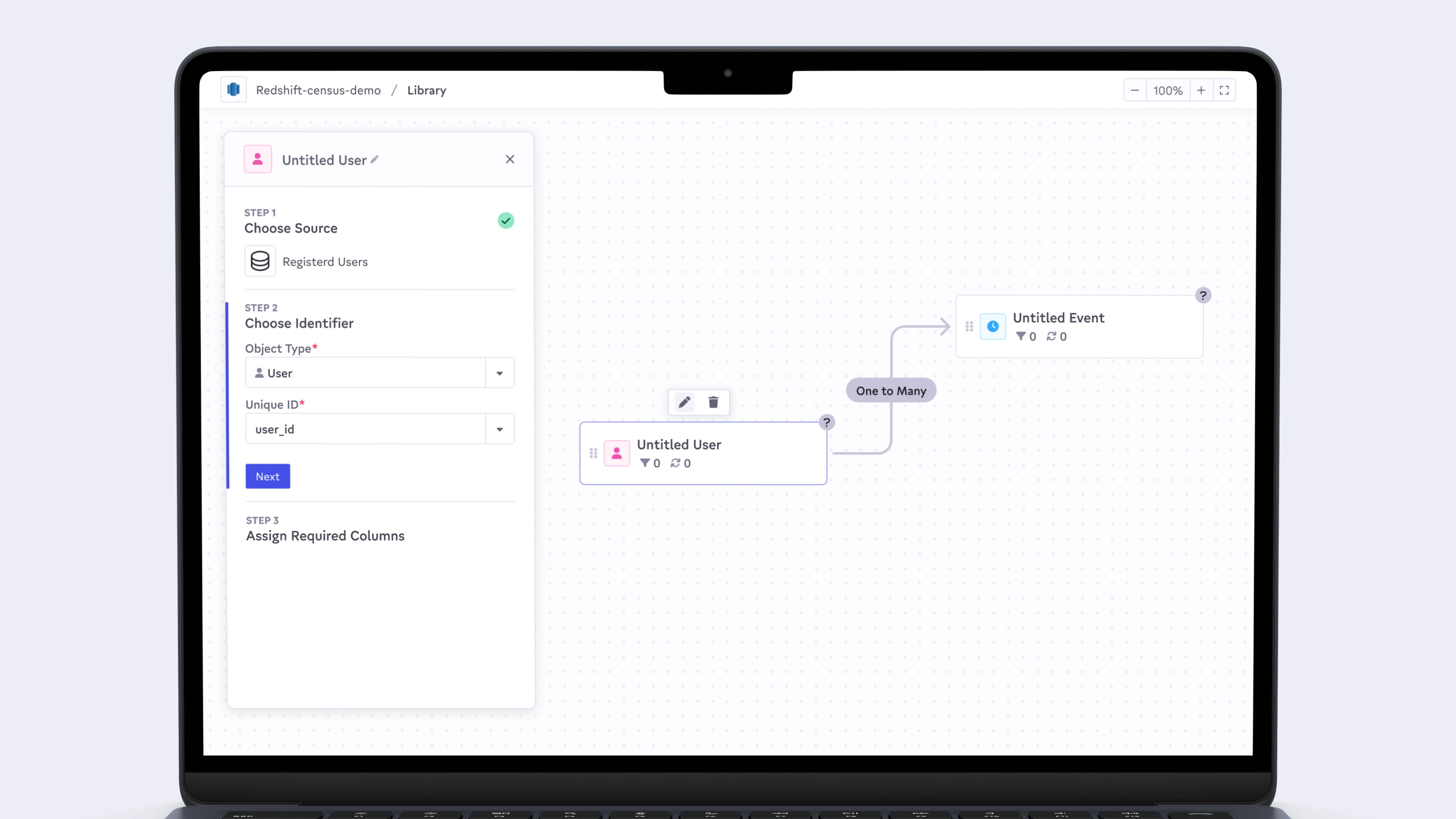Image resolution: width=1456 pixels, height=819 pixels.
Task: Click the question mark on Untitled Event node
Action: (x=1203, y=295)
